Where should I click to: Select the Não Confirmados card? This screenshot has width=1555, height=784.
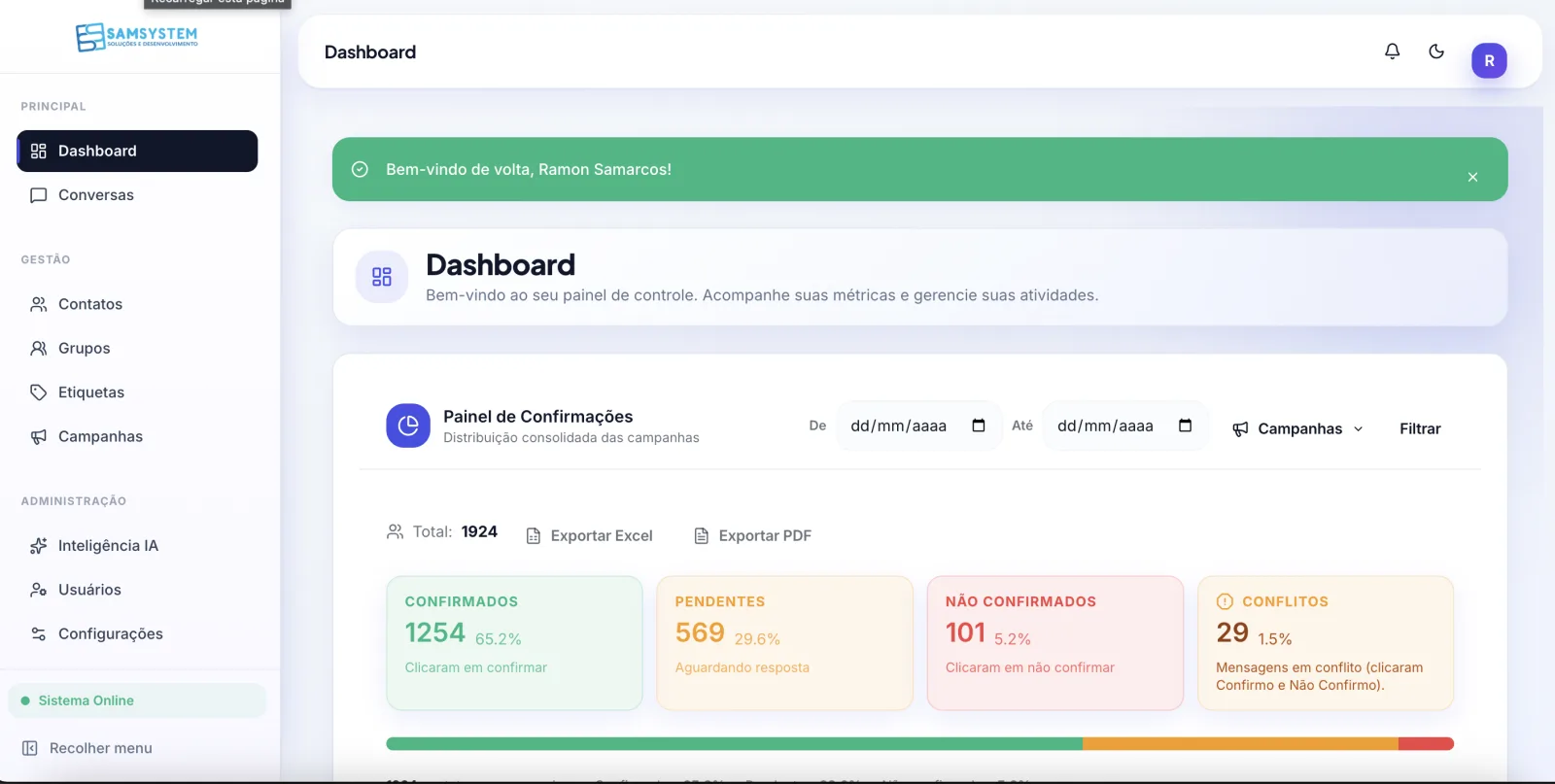coord(1054,643)
